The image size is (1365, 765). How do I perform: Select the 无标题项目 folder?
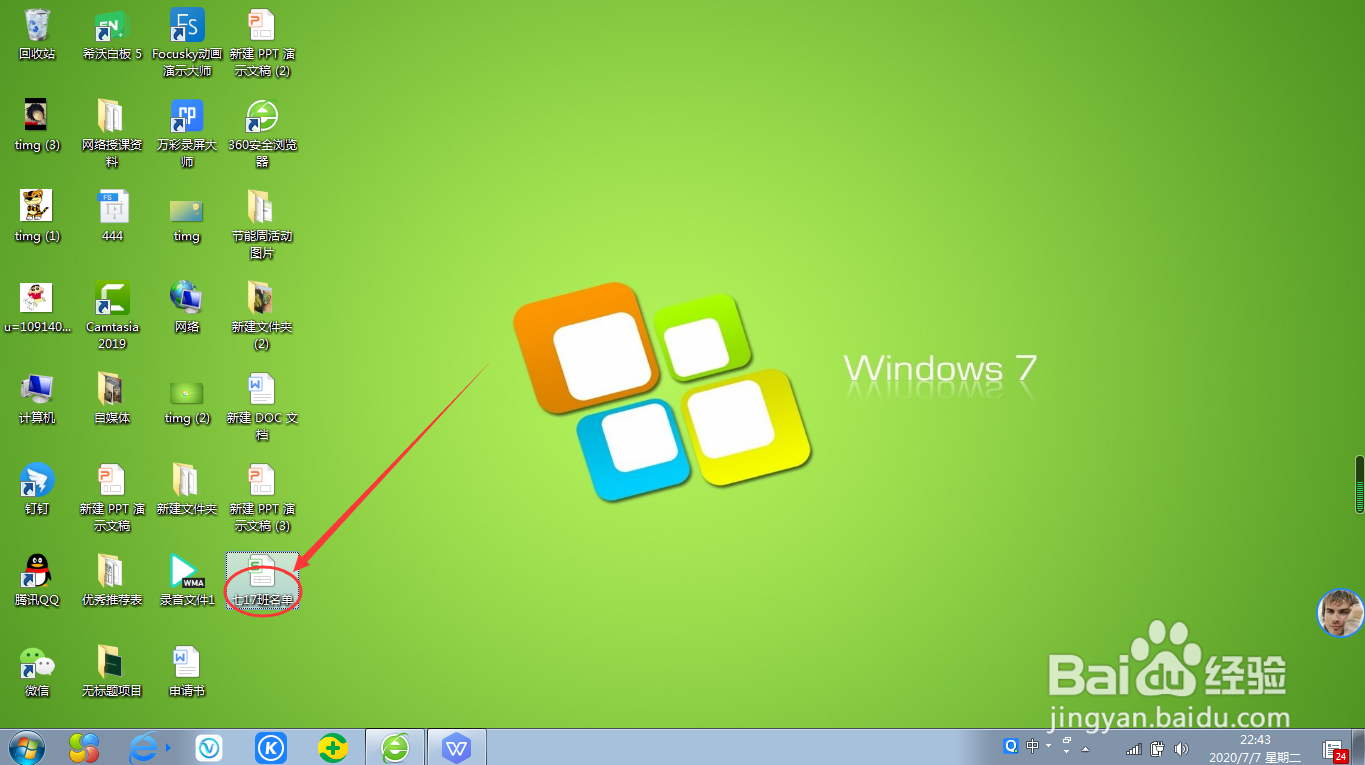pos(112,671)
